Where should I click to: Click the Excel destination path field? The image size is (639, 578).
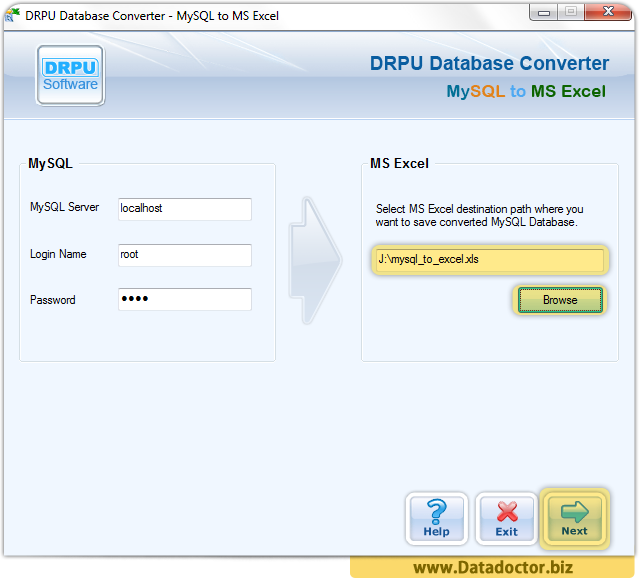[x=490, y=260]
